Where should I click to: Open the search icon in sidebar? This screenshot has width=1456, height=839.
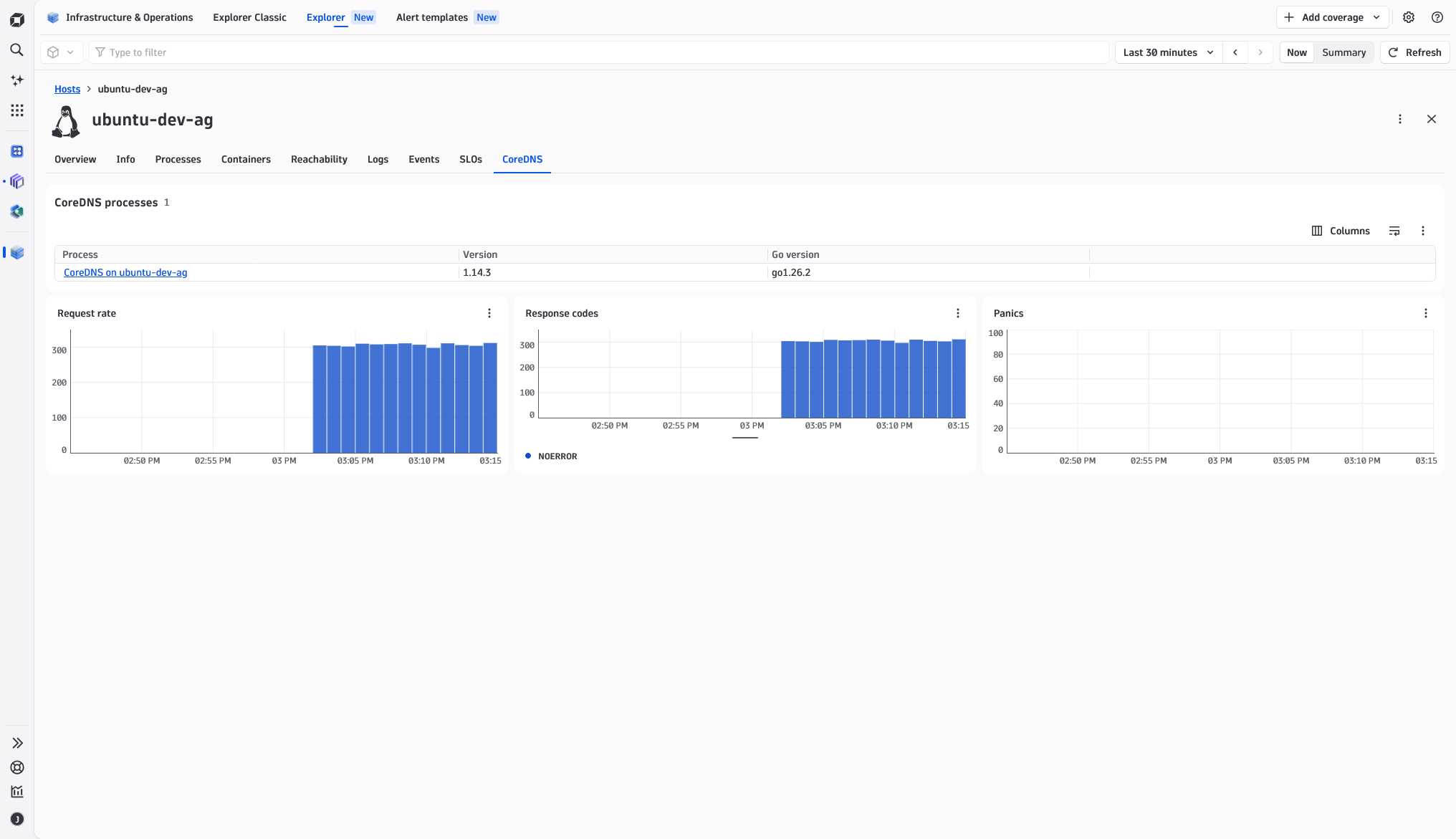(17, 50)
